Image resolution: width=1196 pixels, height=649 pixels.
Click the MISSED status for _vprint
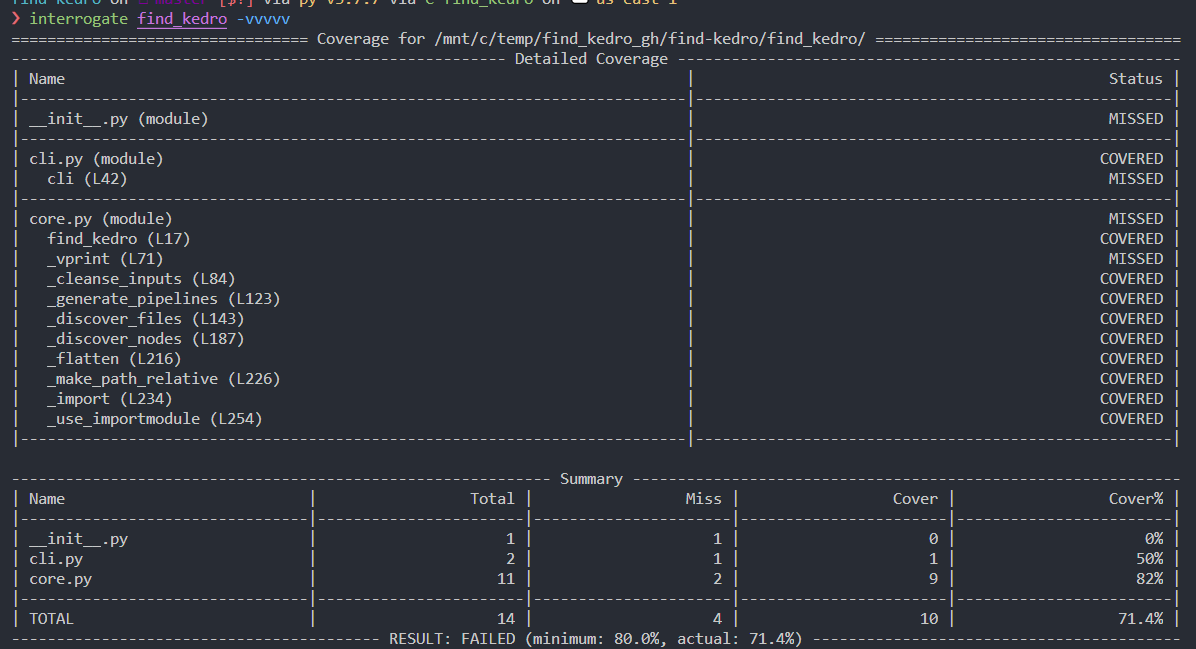tap(1135, 259)
